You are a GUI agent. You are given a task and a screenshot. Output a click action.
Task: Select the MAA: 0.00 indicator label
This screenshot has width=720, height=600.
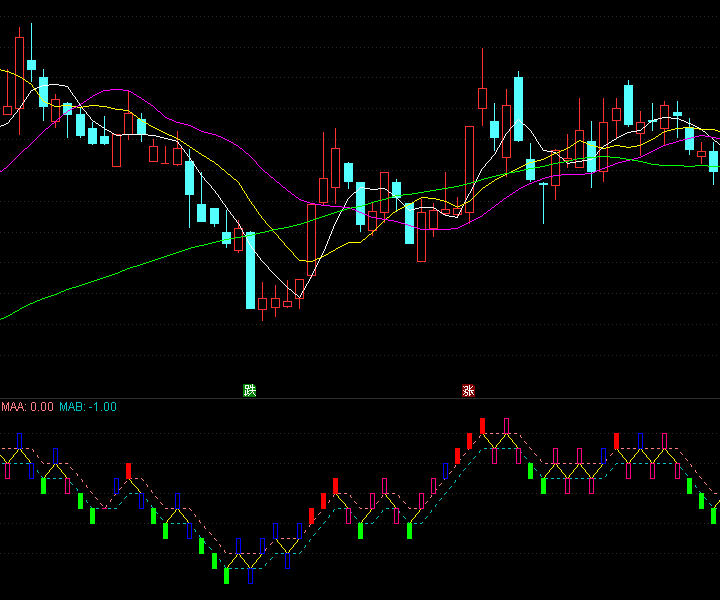(x=28, y=407)
